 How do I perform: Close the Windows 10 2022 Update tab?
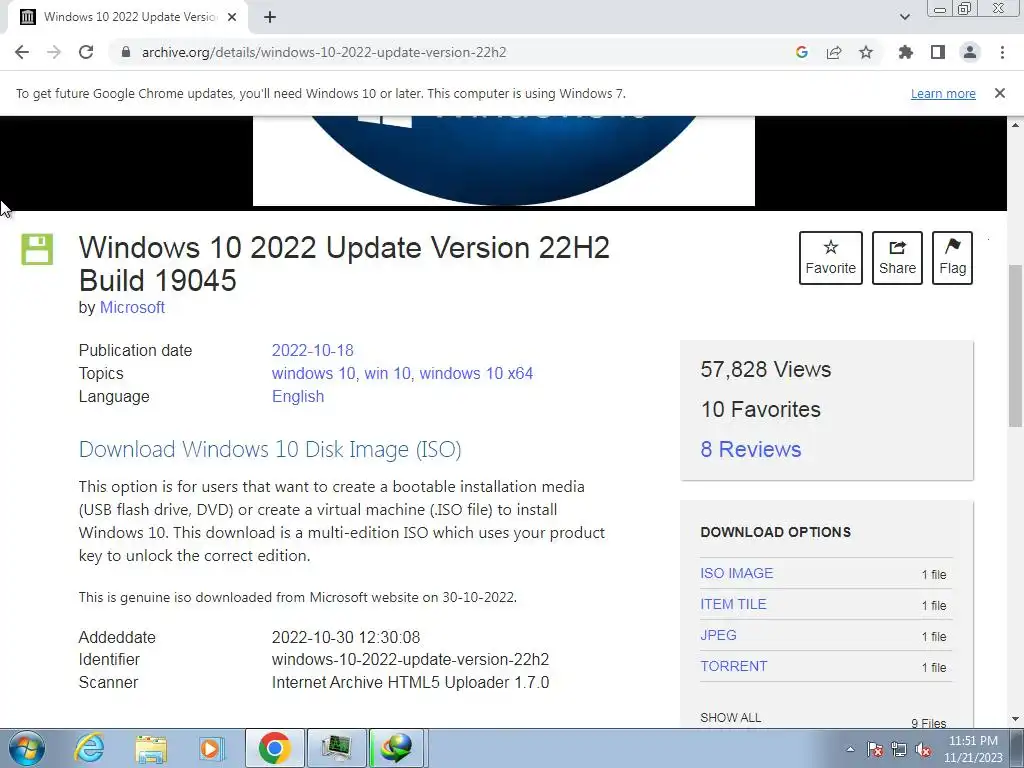[232, 17]
